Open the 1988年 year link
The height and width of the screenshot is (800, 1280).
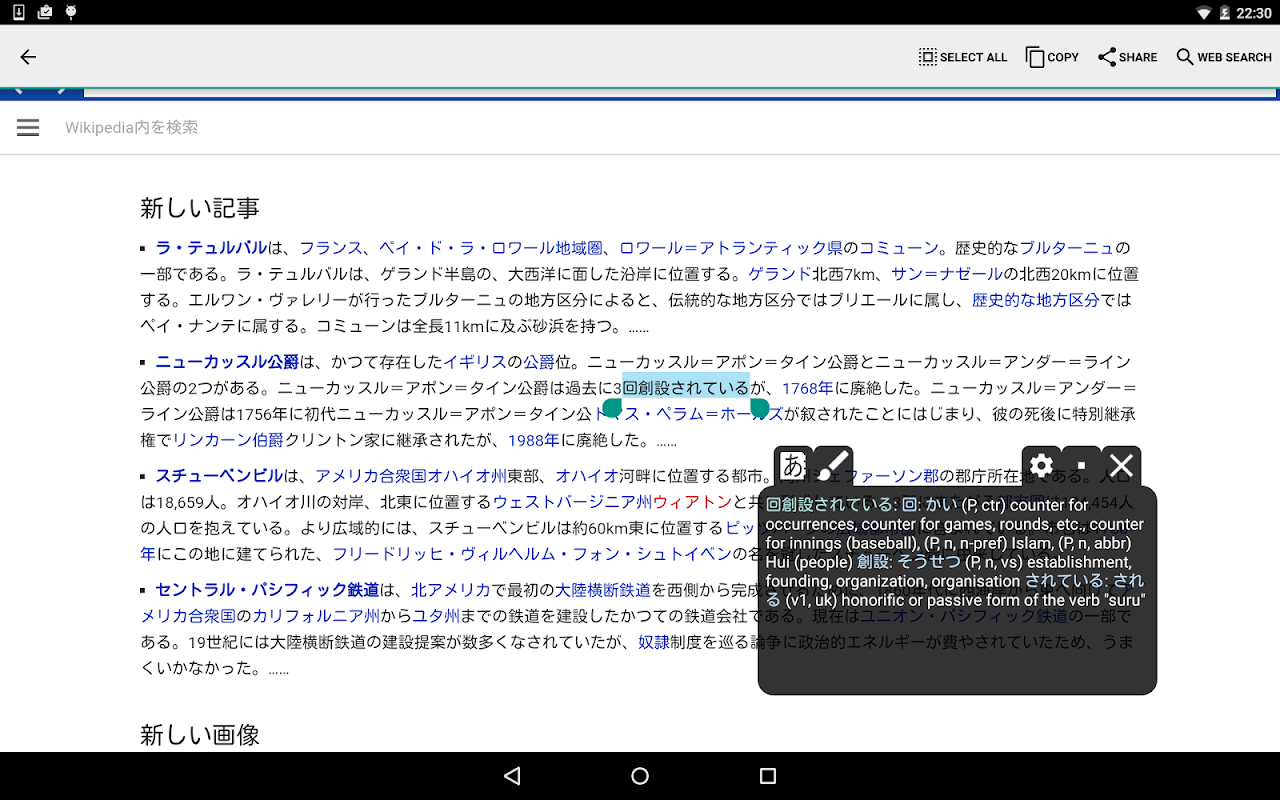(x=534, y=440)
